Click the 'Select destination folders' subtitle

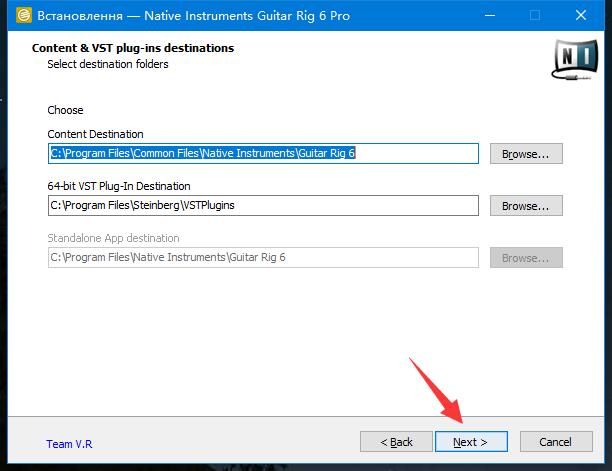108,64
